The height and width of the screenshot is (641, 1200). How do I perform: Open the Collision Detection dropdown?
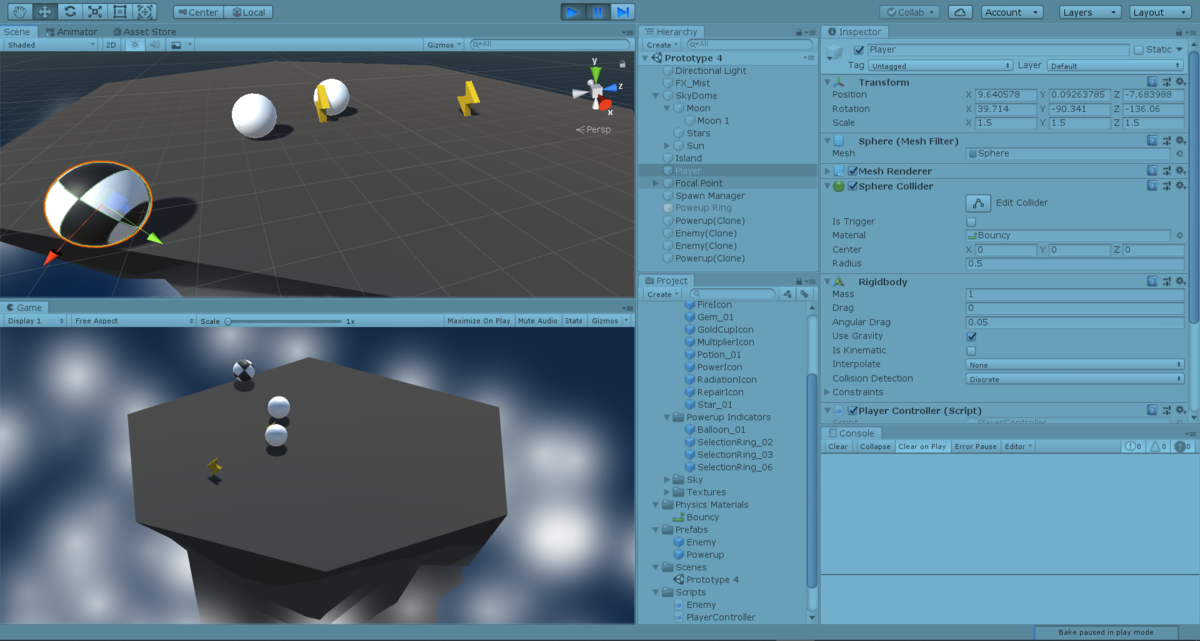click(x=1076, y=379)
